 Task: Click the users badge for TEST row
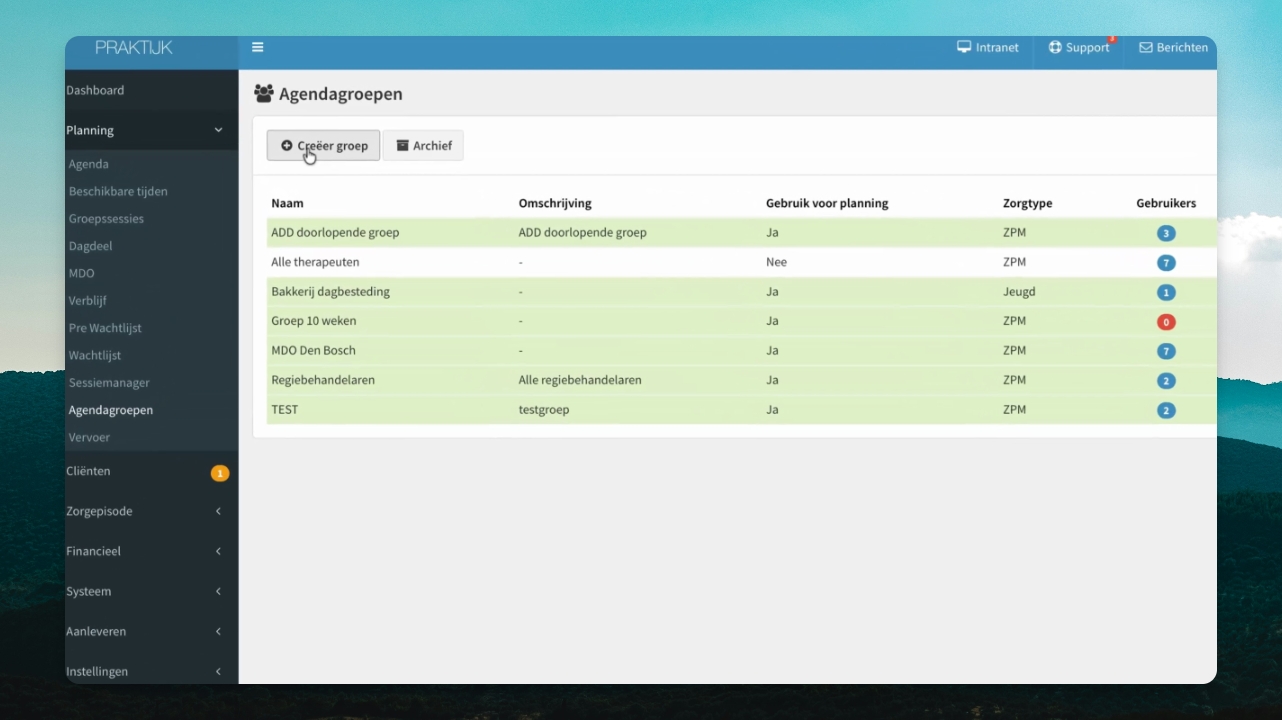click(1166, 410)
